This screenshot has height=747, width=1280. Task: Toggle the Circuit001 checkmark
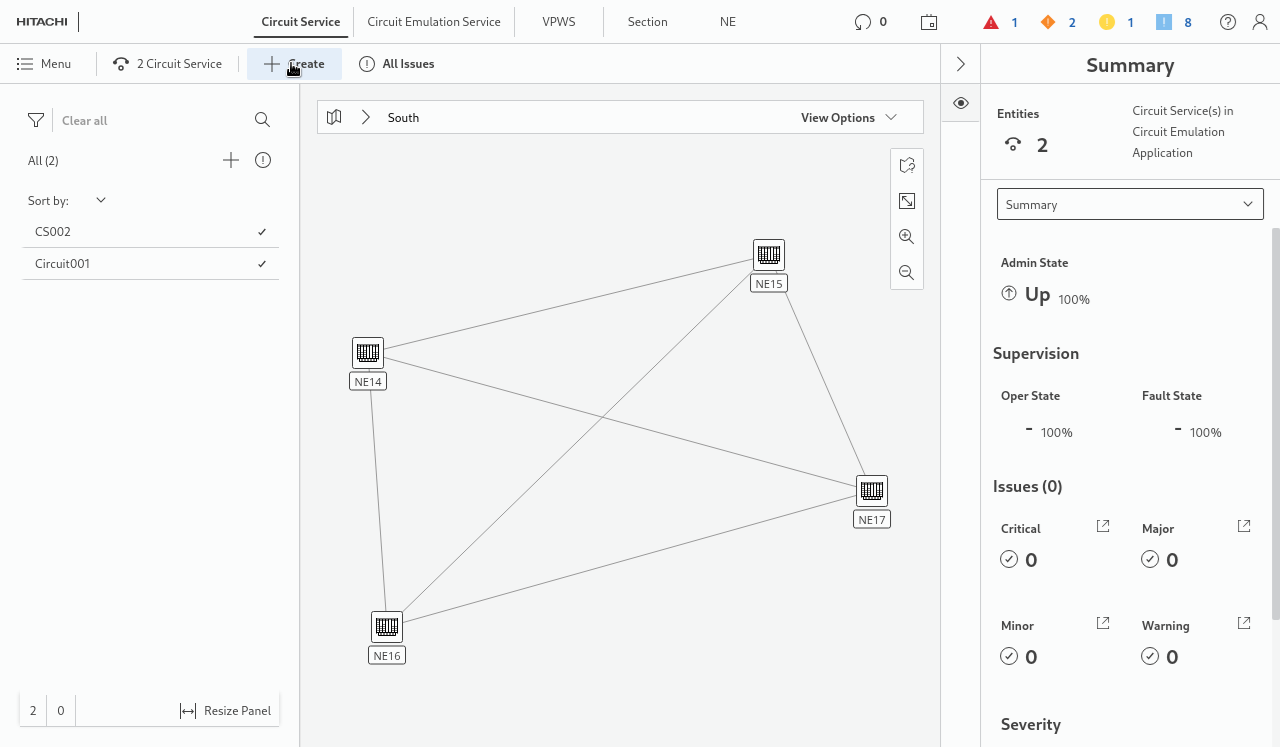(262, 264)
